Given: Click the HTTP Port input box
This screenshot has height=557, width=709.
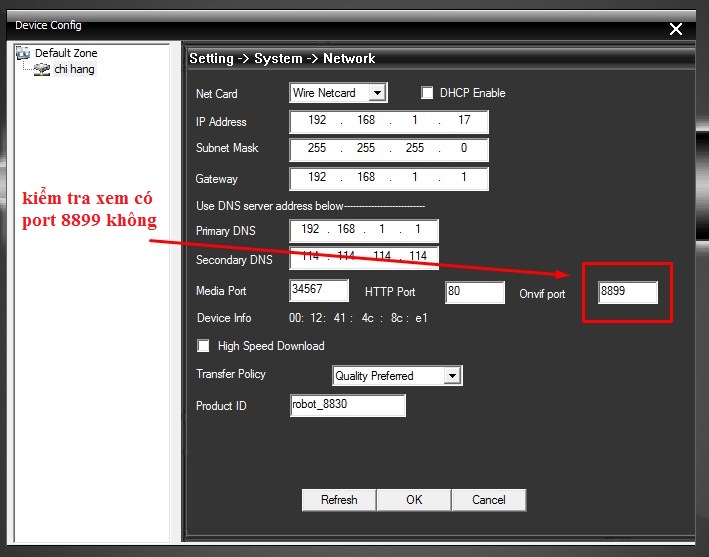Looking at the screenshot, I should click(474, 292).
